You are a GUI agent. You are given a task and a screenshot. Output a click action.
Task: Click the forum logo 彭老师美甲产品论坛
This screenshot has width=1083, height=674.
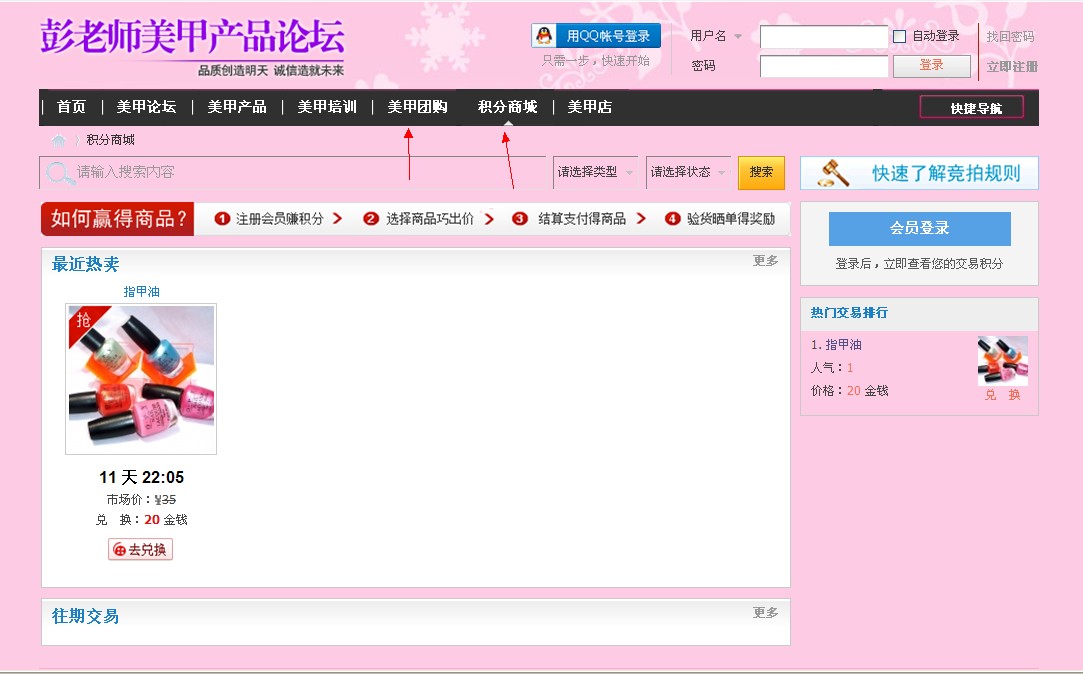click(x=192, y=36)
